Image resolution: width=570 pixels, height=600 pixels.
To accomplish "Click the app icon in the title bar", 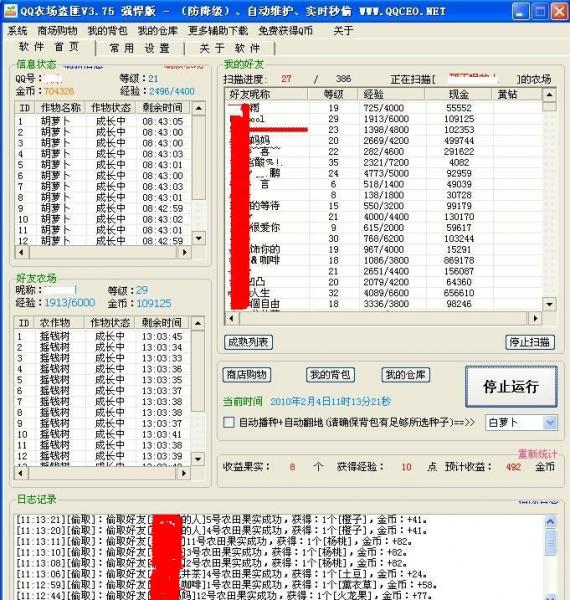I will point(10,11).
